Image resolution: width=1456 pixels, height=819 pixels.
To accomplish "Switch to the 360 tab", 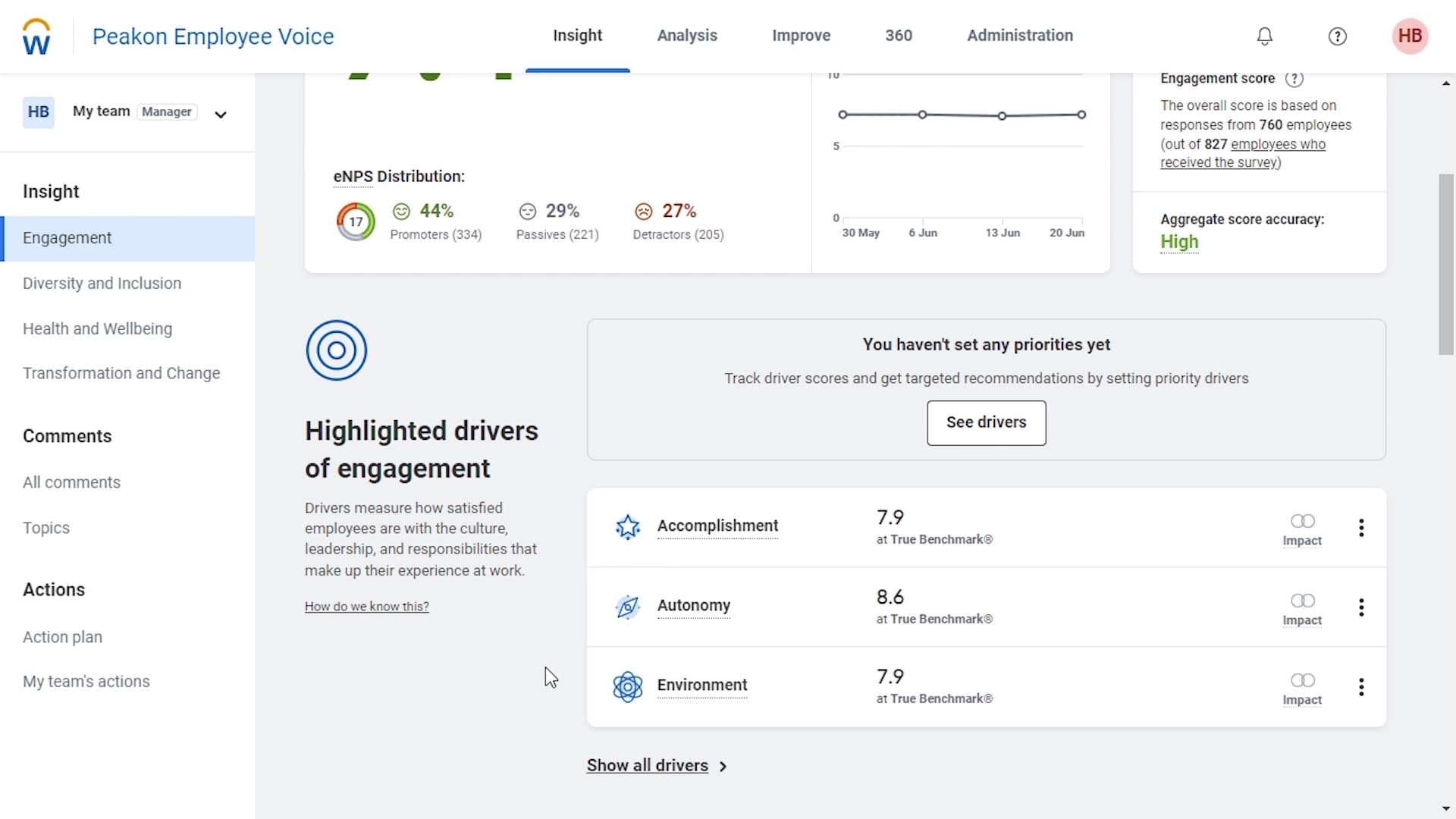I will coord(899,36).
